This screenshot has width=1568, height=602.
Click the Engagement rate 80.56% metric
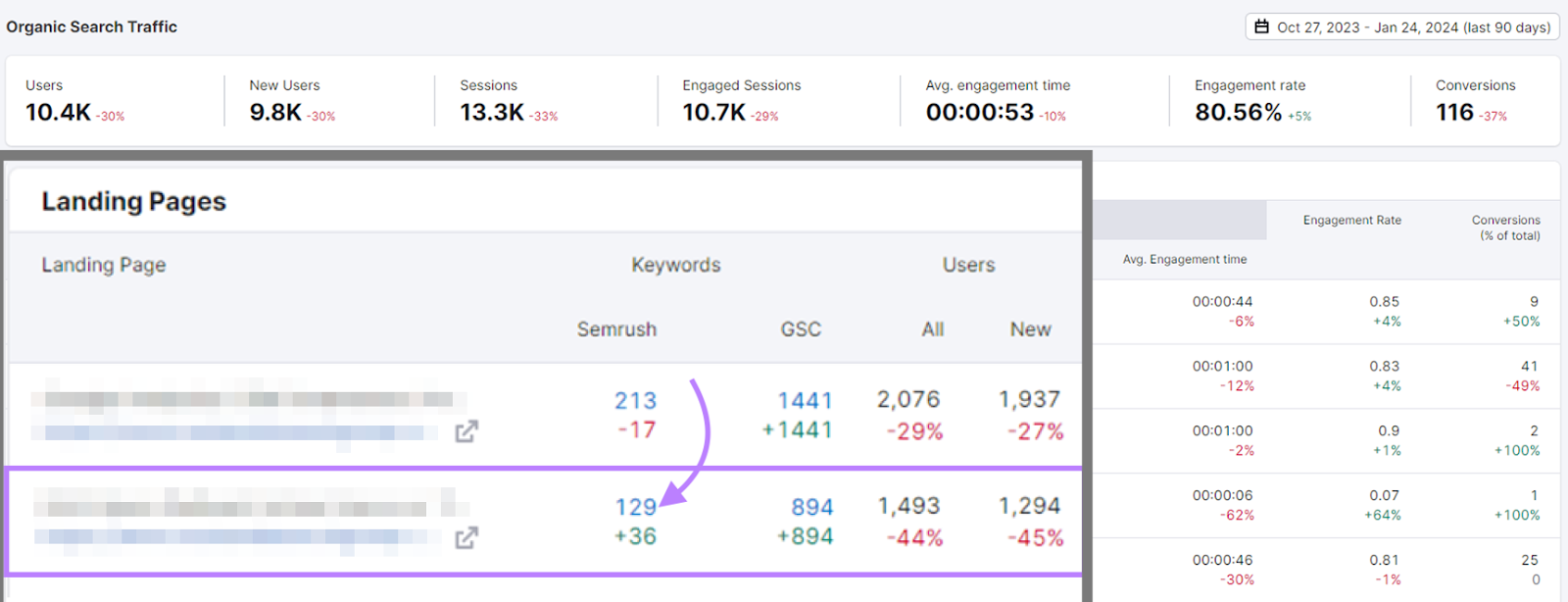point(1238,113)
